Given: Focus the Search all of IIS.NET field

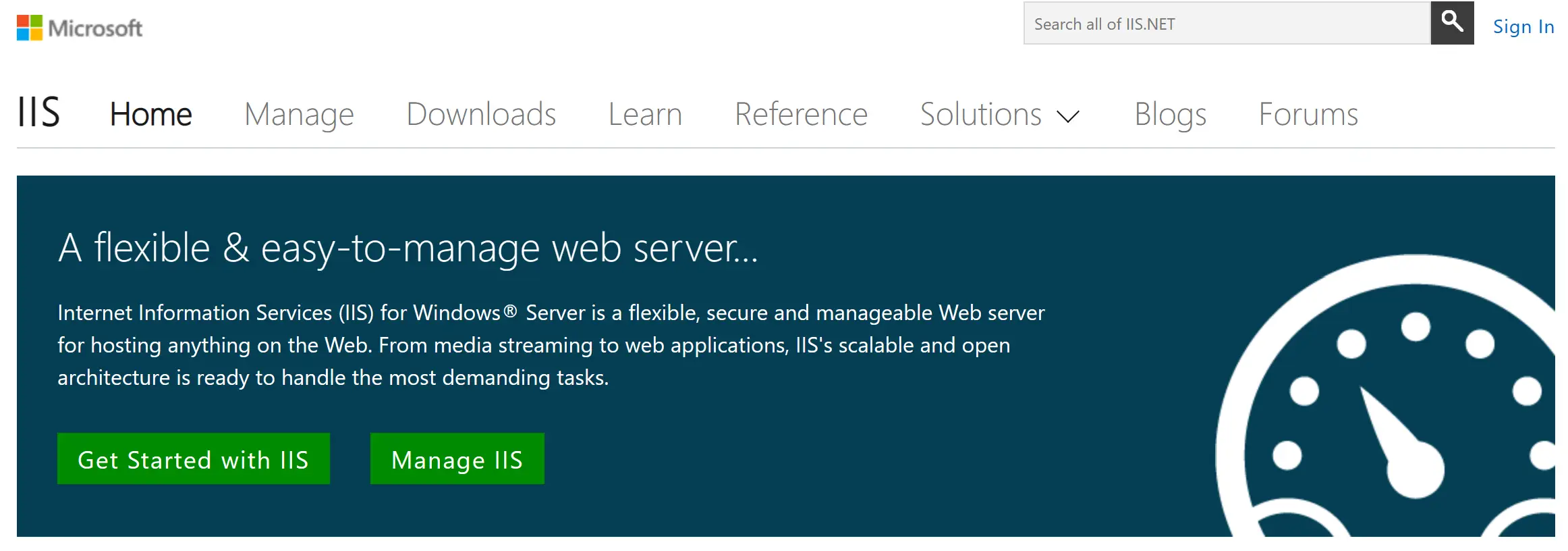Looking at the screenshot, I should tap(1227, 23).
